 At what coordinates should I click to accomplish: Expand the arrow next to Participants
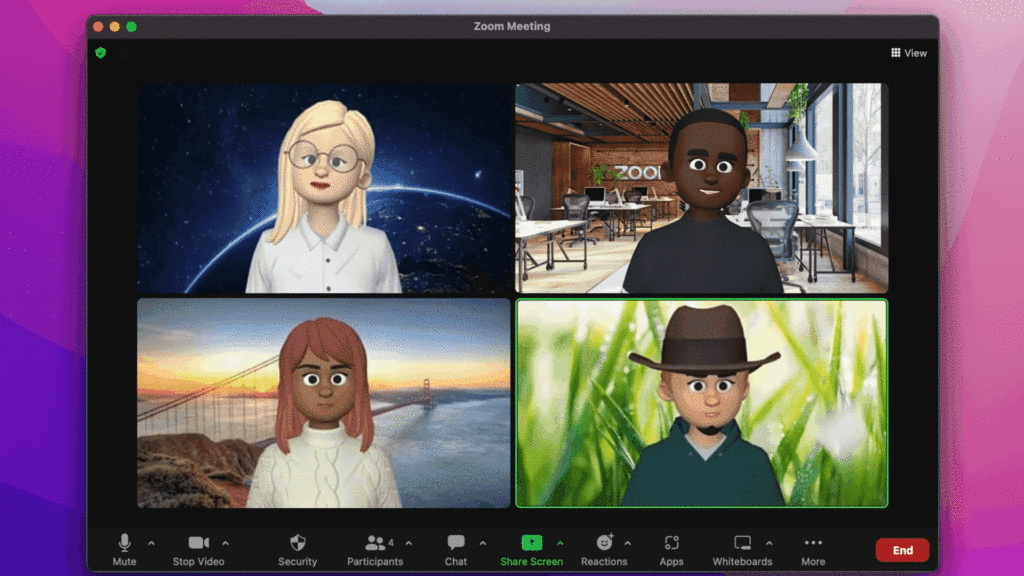tap(408, 543)
